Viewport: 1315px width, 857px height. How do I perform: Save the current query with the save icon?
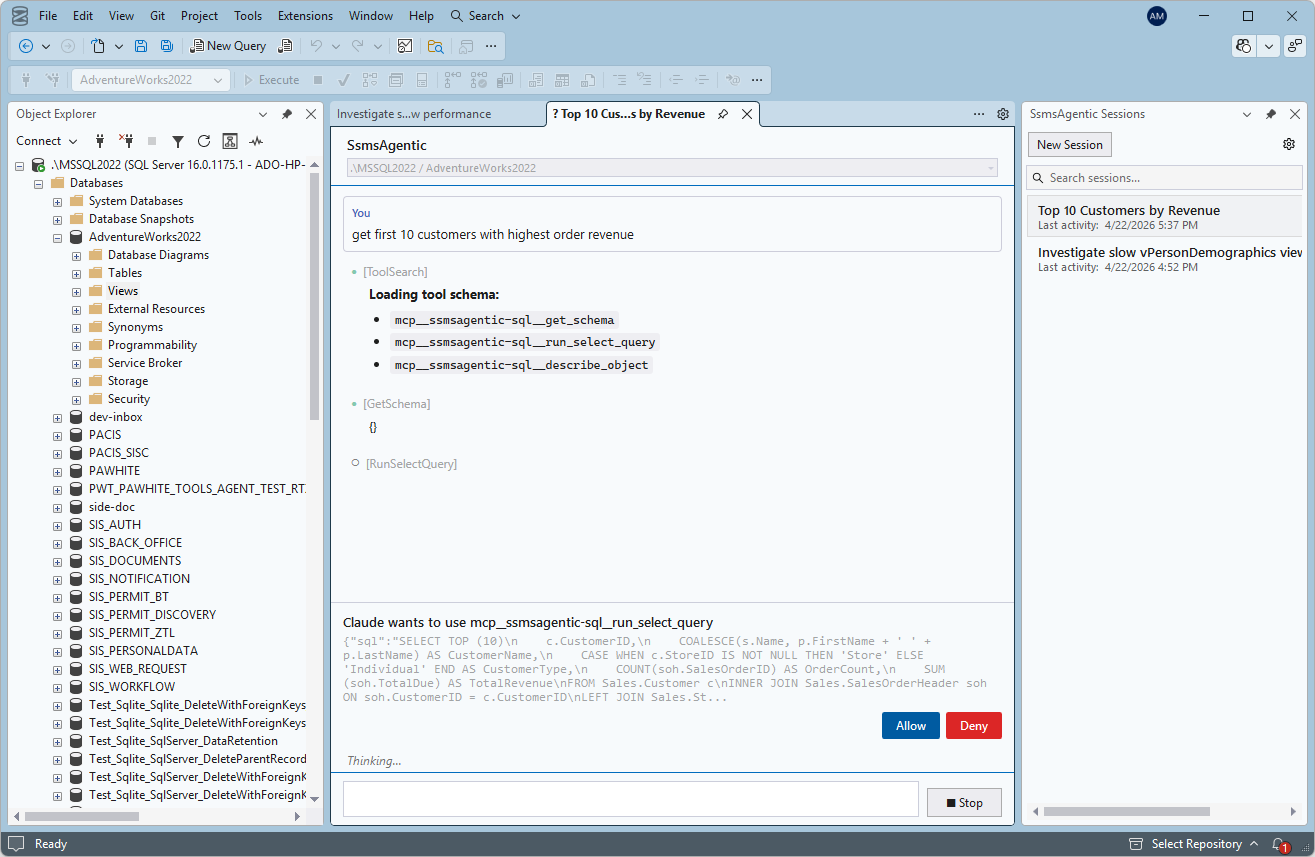[141, 46]
